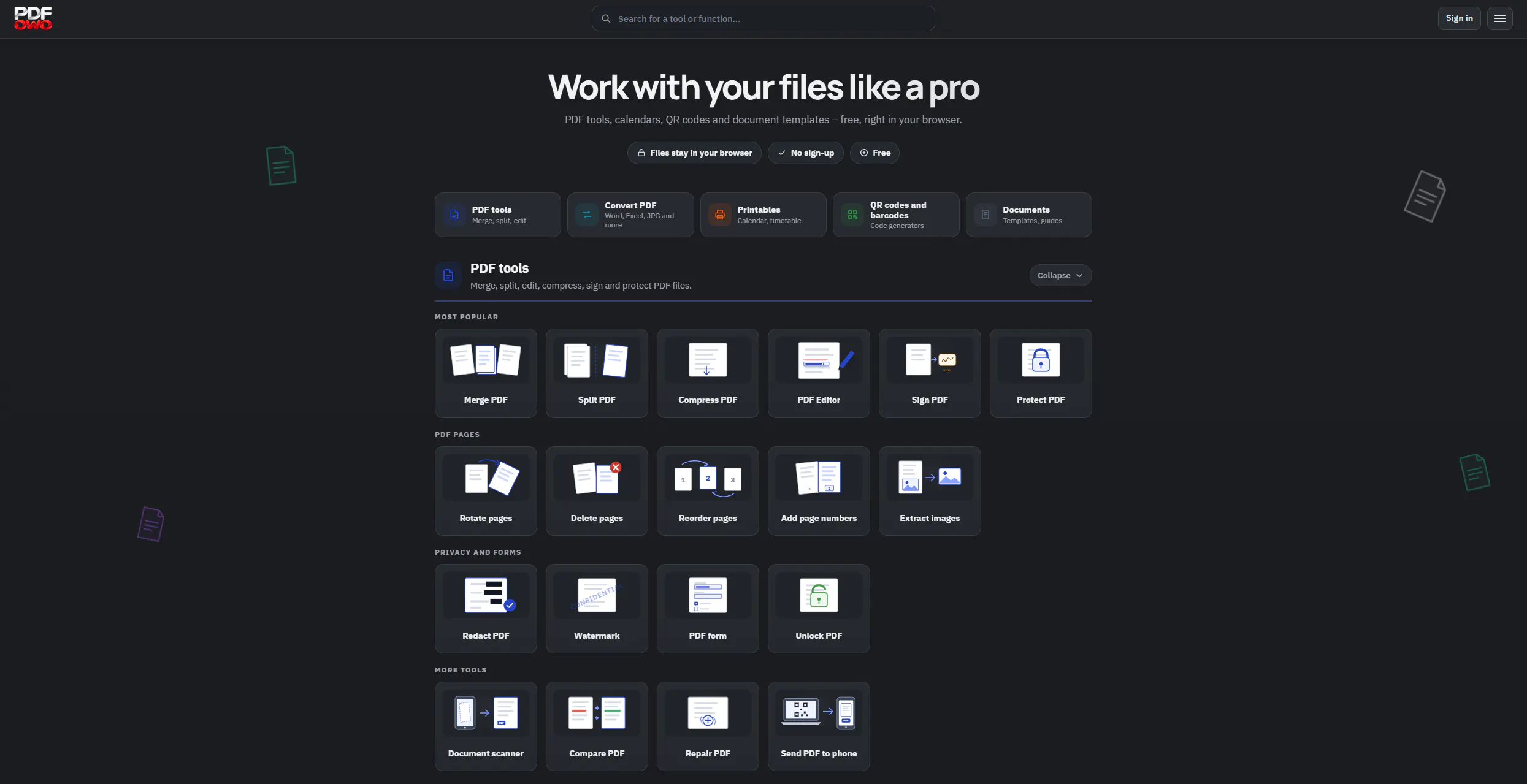
Task: Open the Document scanner tool
Action: 486,726
